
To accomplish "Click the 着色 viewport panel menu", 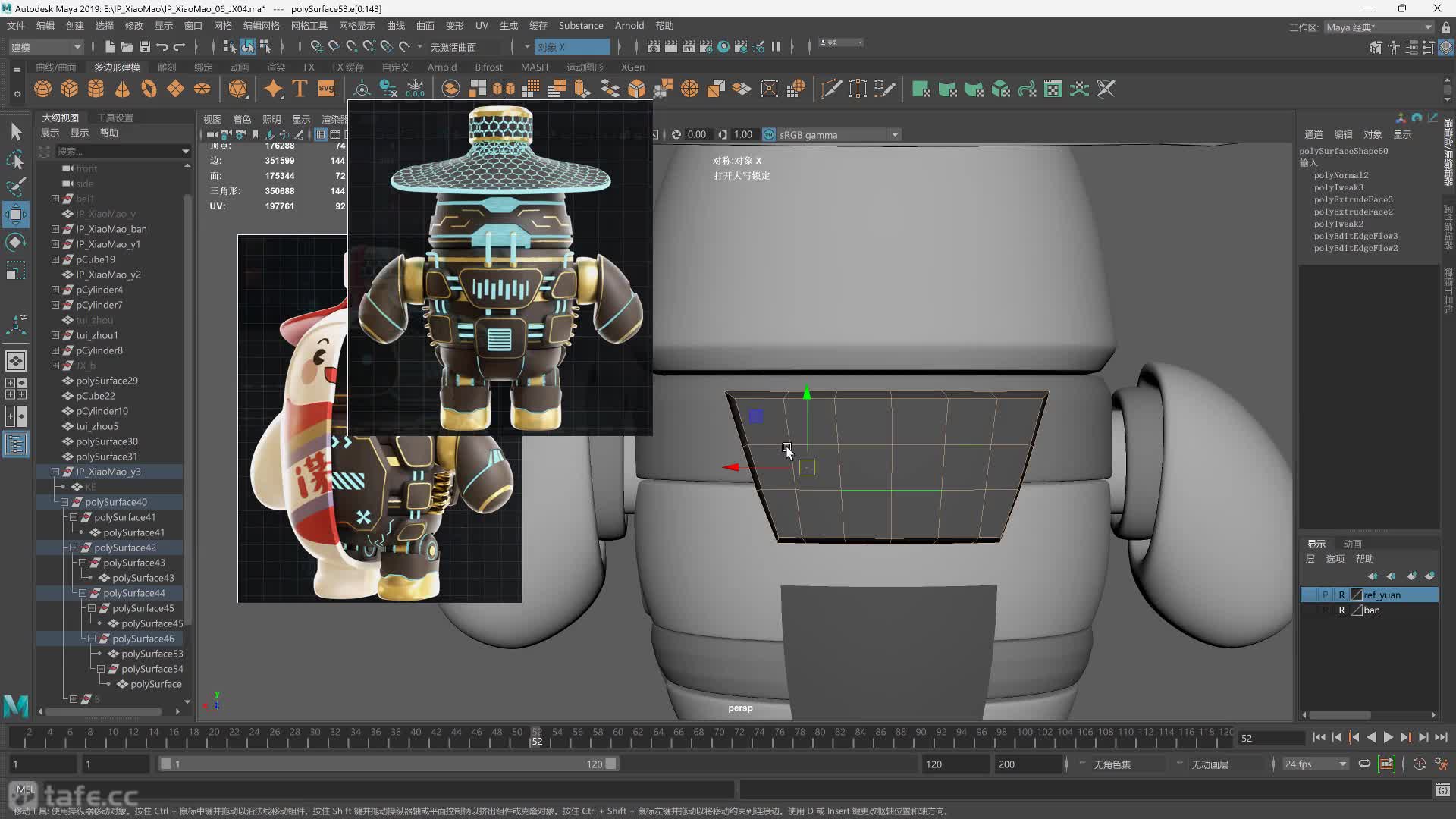I will click(242, 119).
